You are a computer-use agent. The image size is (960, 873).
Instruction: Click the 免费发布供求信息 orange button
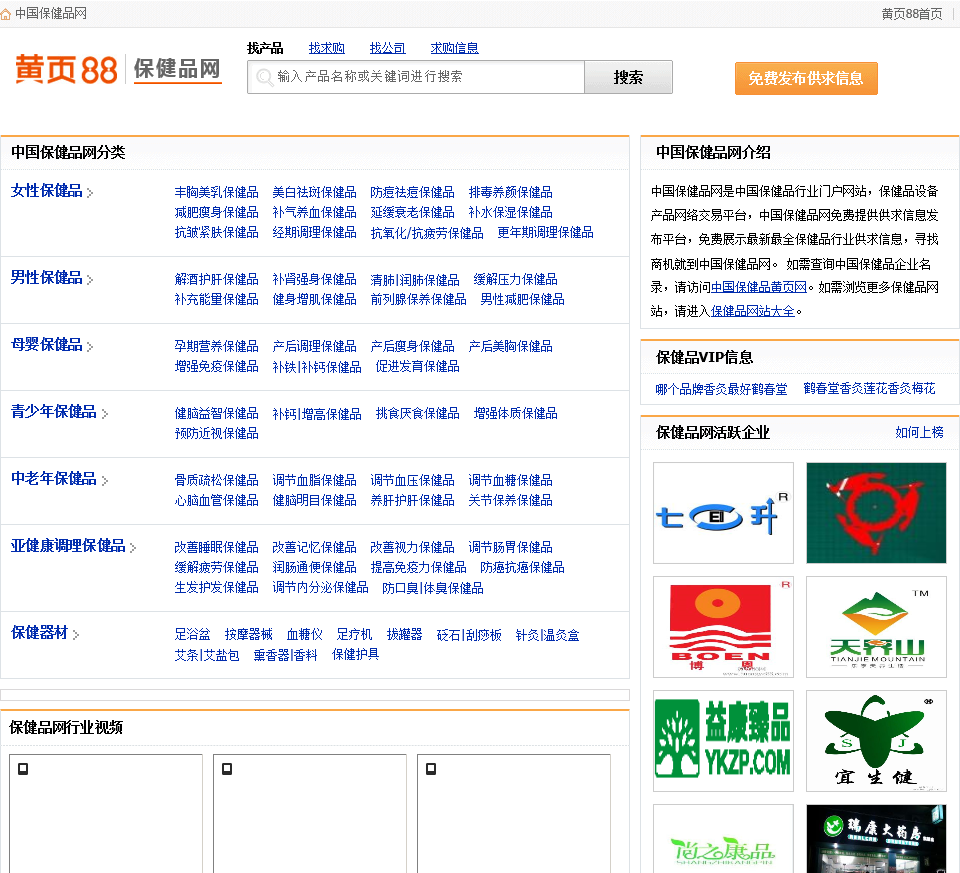click(806, 78)
